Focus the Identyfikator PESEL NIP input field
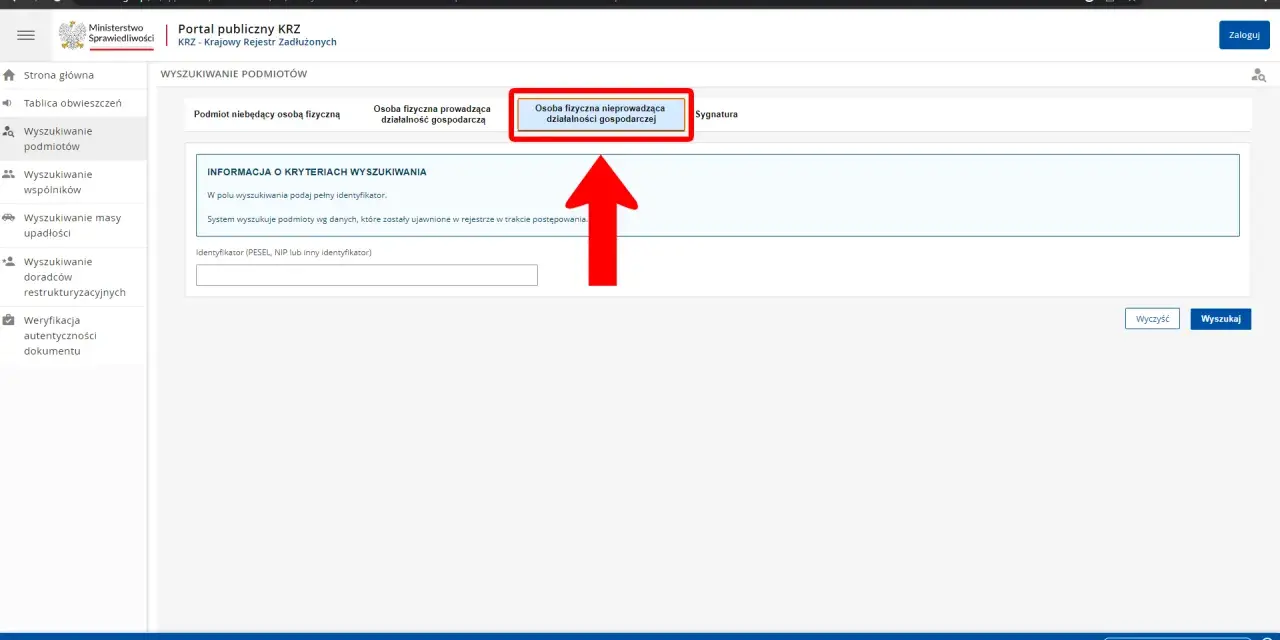This screenshot has width=1280, height=640. (x=367, y=275)
